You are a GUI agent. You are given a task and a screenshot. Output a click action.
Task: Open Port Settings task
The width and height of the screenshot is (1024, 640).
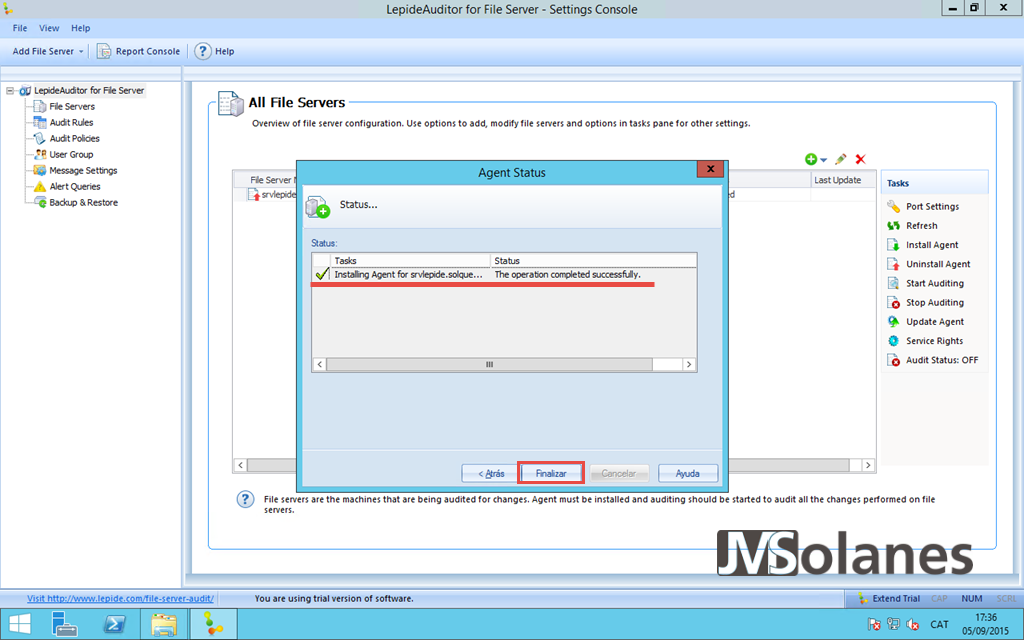point(932,206)
